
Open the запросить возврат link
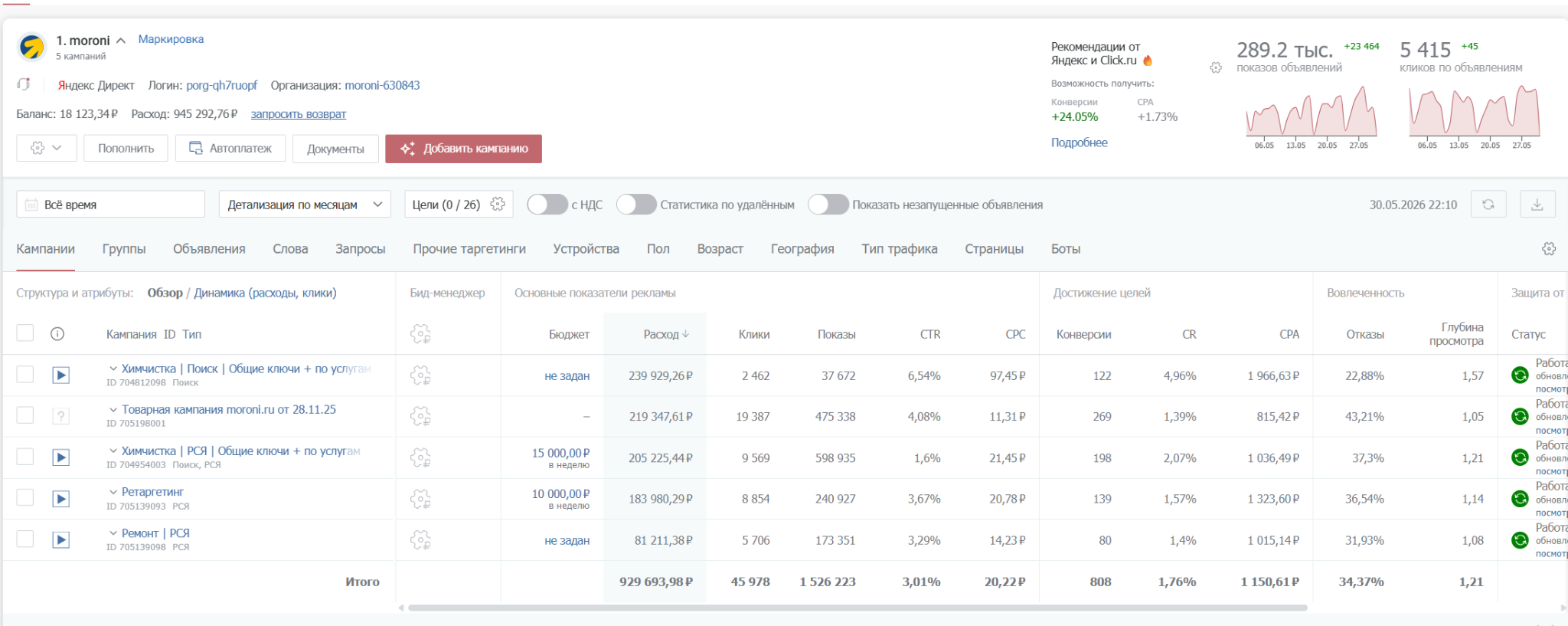coord(299,114)
